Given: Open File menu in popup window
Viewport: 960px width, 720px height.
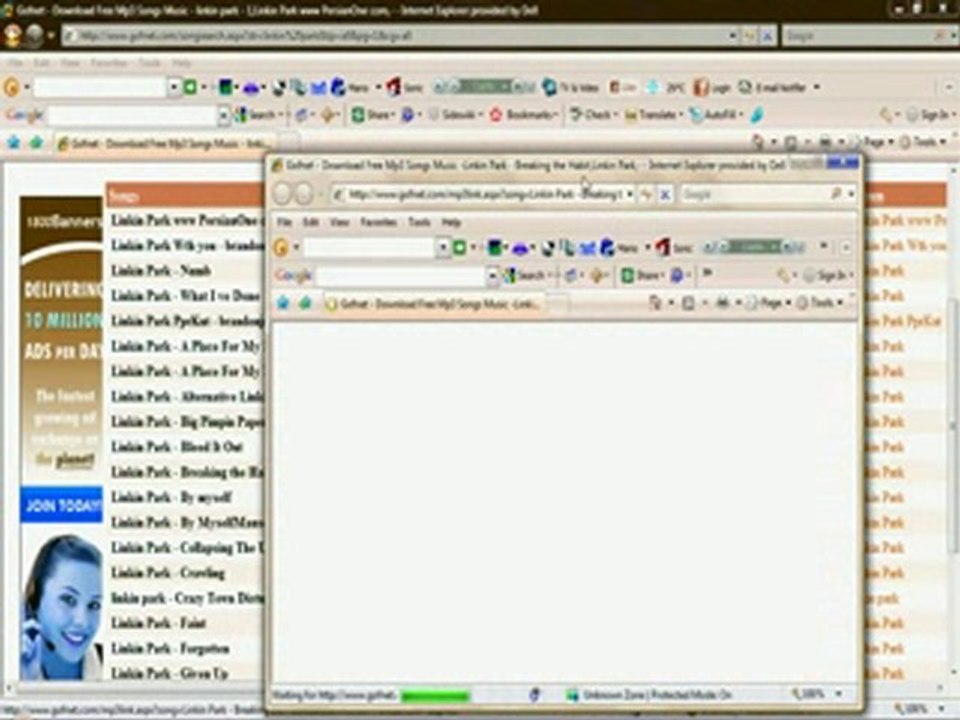Looking at the screenshot, I should 284,222.
